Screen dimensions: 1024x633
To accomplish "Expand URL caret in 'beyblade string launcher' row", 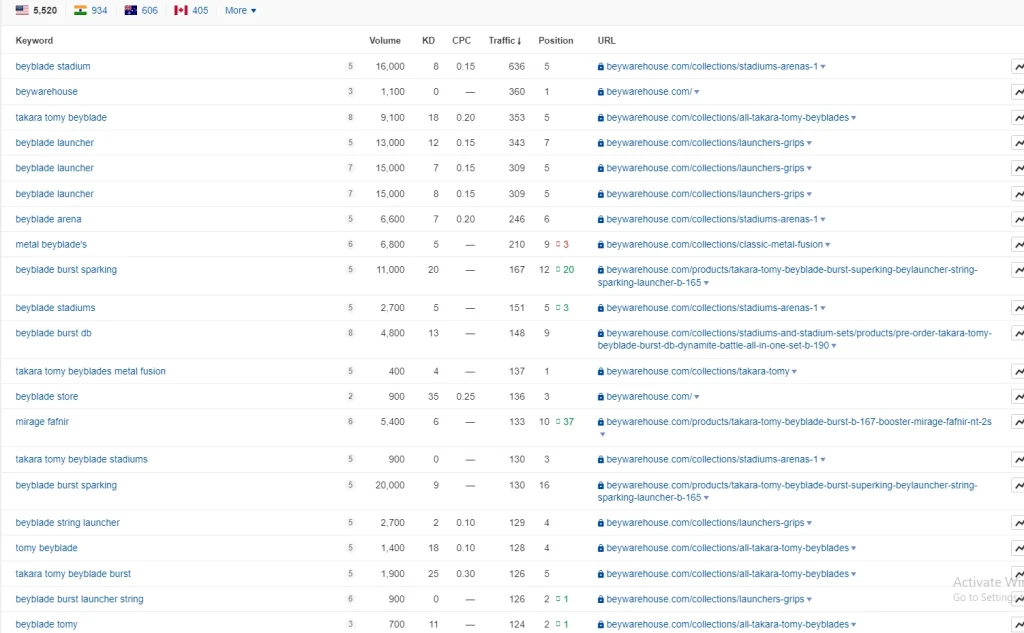I will tap(809, 523).
